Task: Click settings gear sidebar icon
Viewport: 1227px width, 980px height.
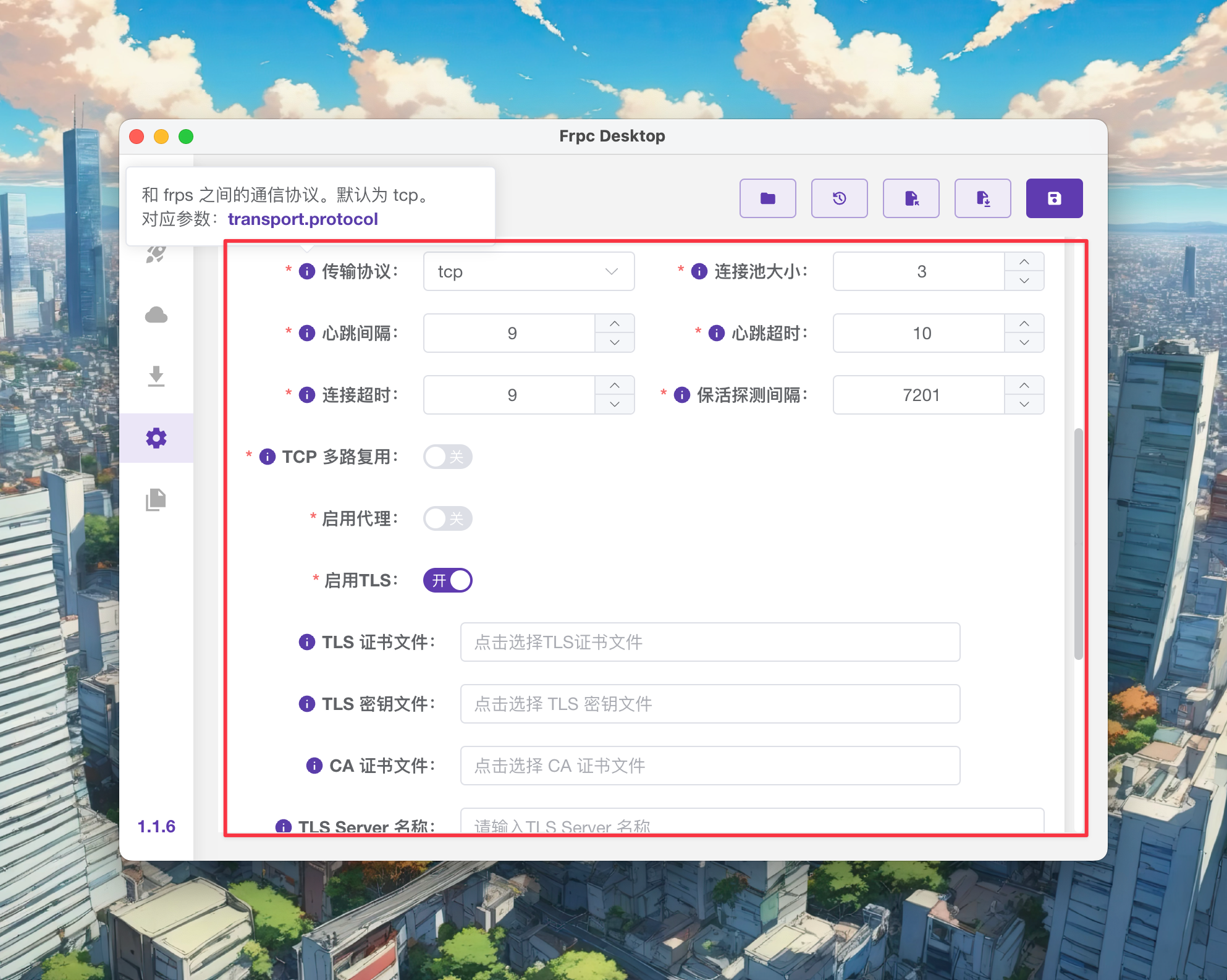Action: click(157, 438)
